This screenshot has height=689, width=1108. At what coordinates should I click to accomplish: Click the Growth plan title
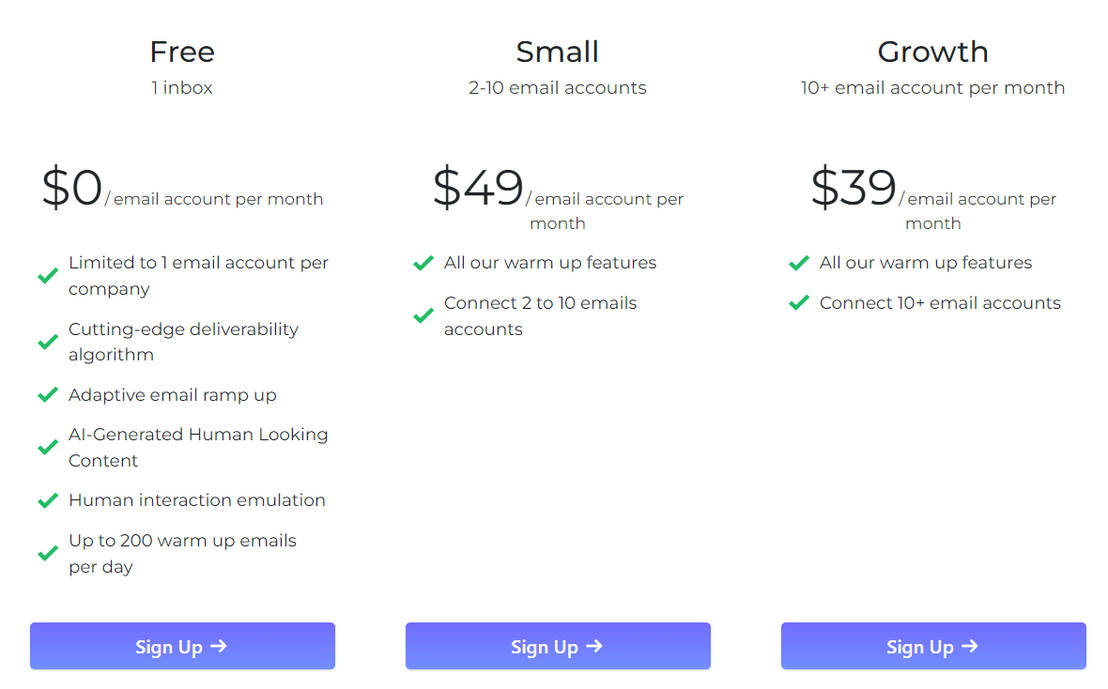click(932, 51)
